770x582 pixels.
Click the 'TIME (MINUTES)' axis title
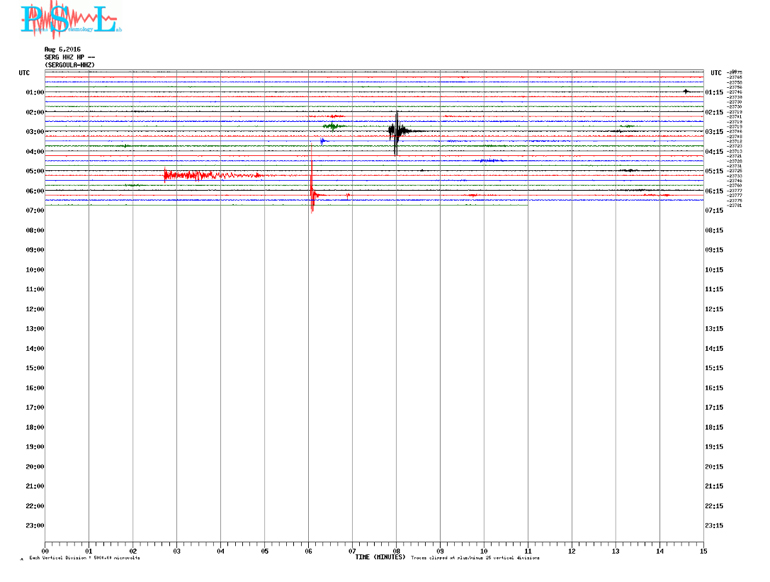(380, 557)
